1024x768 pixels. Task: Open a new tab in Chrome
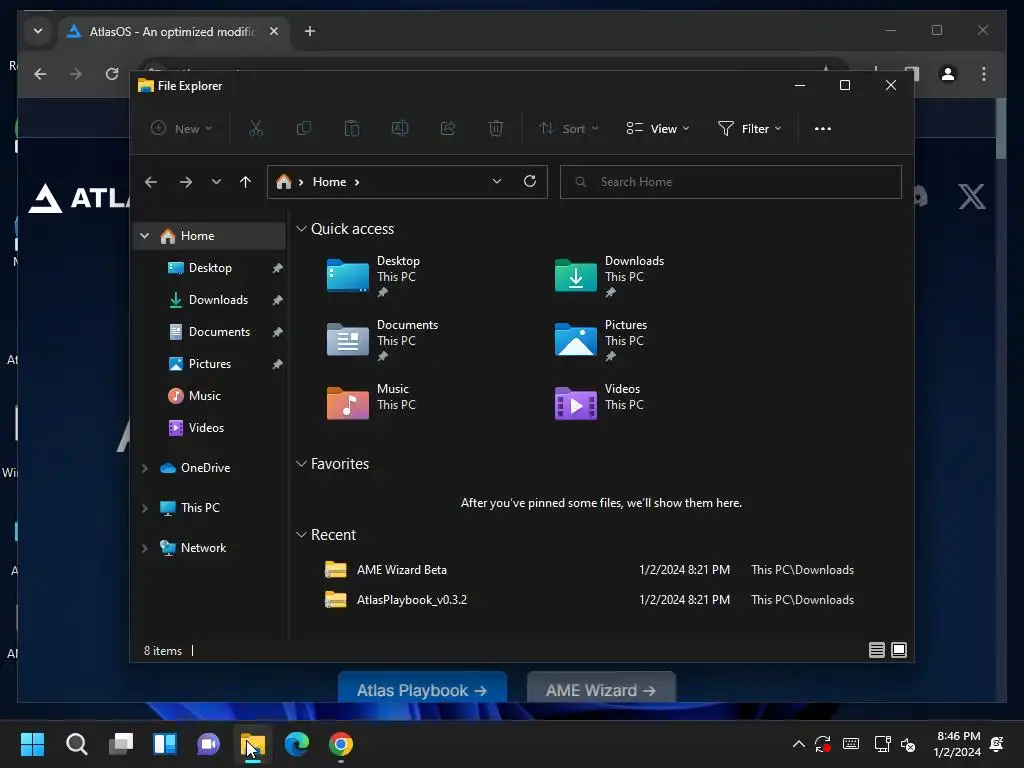310,31
